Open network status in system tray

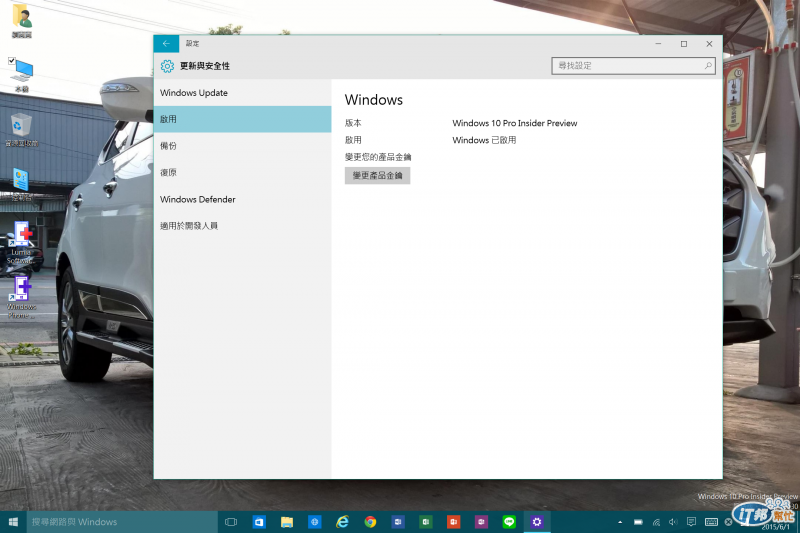[656, 522]
